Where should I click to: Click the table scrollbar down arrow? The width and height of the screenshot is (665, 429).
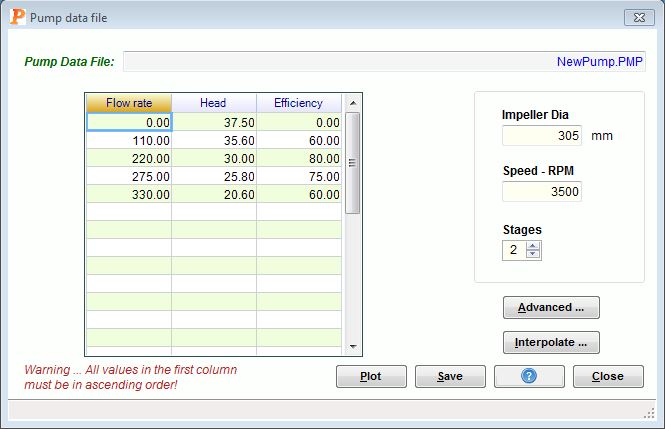click(352, 347)
